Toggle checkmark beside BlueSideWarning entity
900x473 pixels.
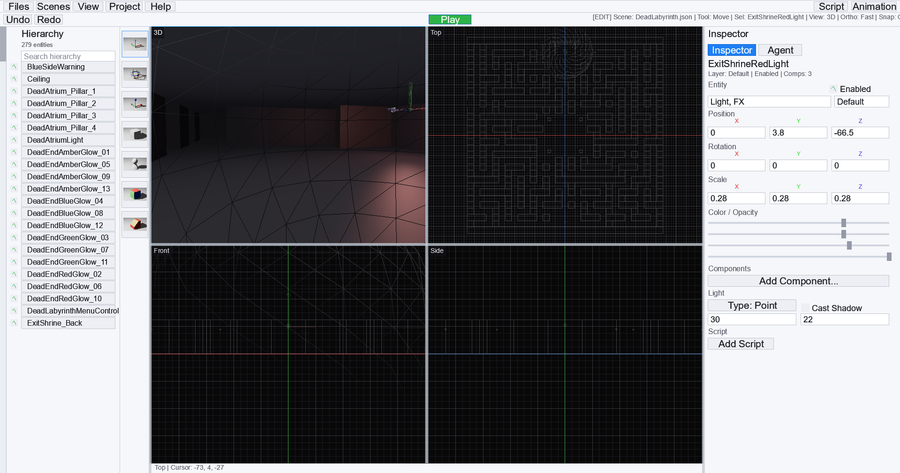pyautogui.click(x=14, y=67)
